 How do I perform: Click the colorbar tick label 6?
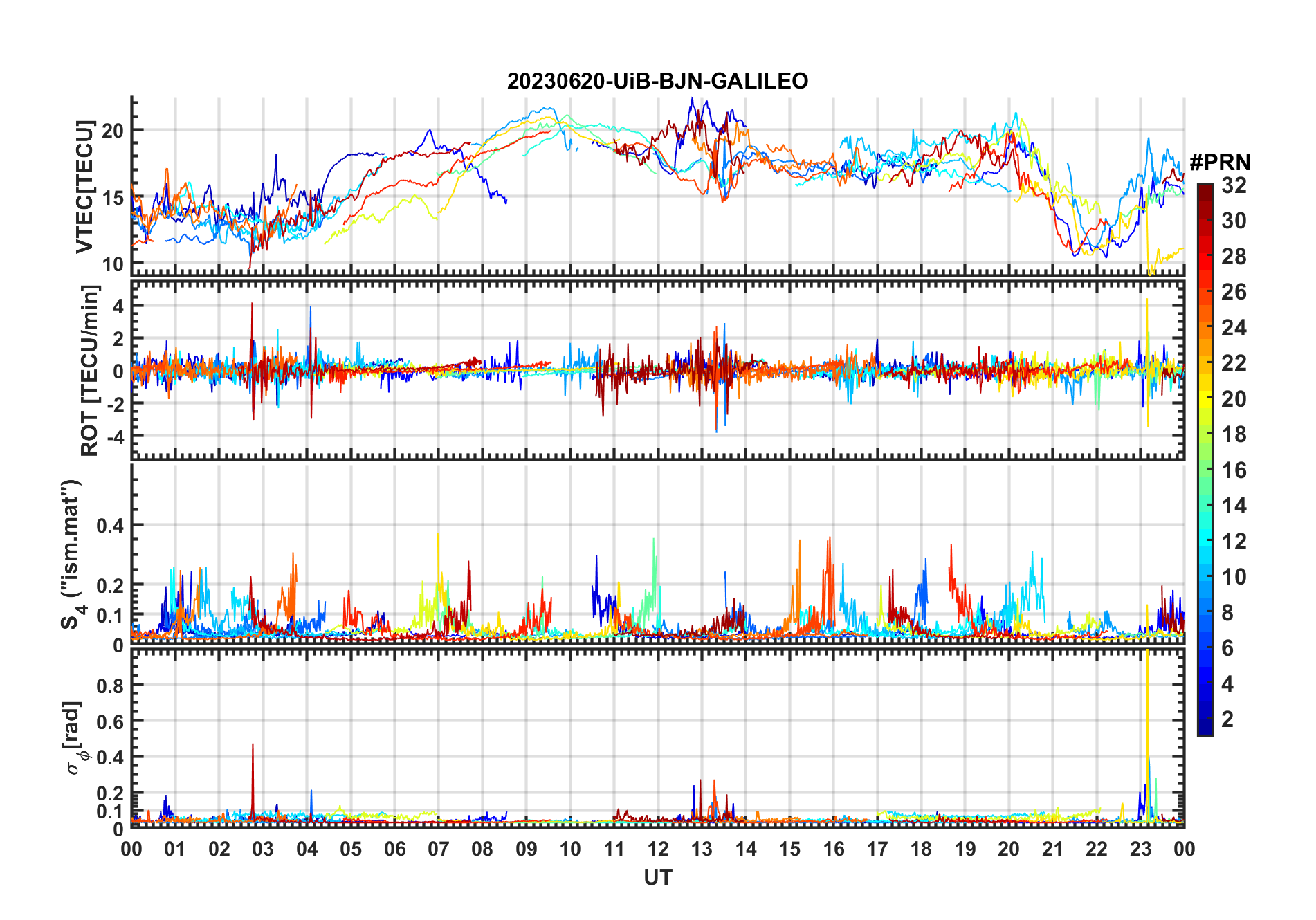tap(1227, 648)
